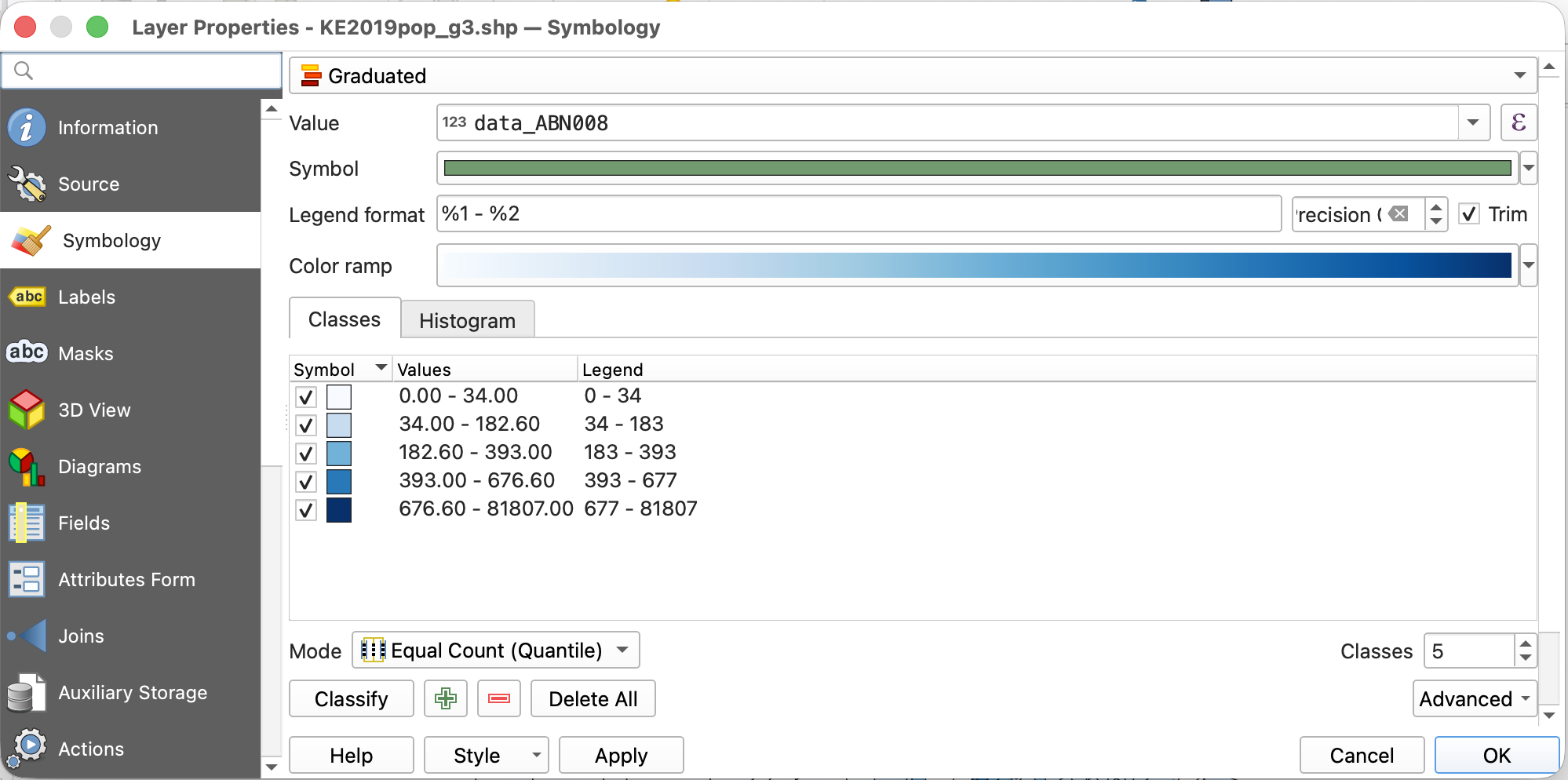
Task: Click the Graduated renderer stacked-bars icon
Action: coord(311,75)
